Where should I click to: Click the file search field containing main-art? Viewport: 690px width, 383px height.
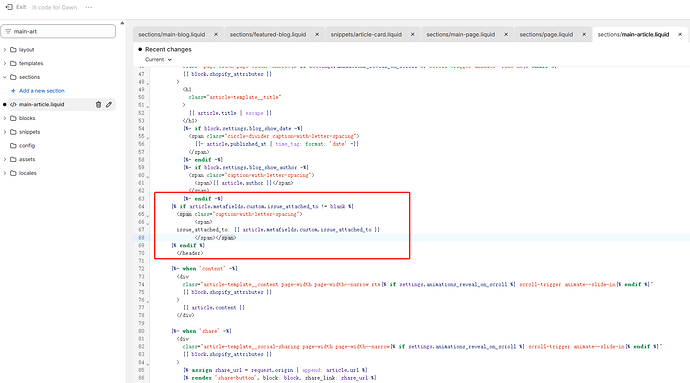point(58,31)
